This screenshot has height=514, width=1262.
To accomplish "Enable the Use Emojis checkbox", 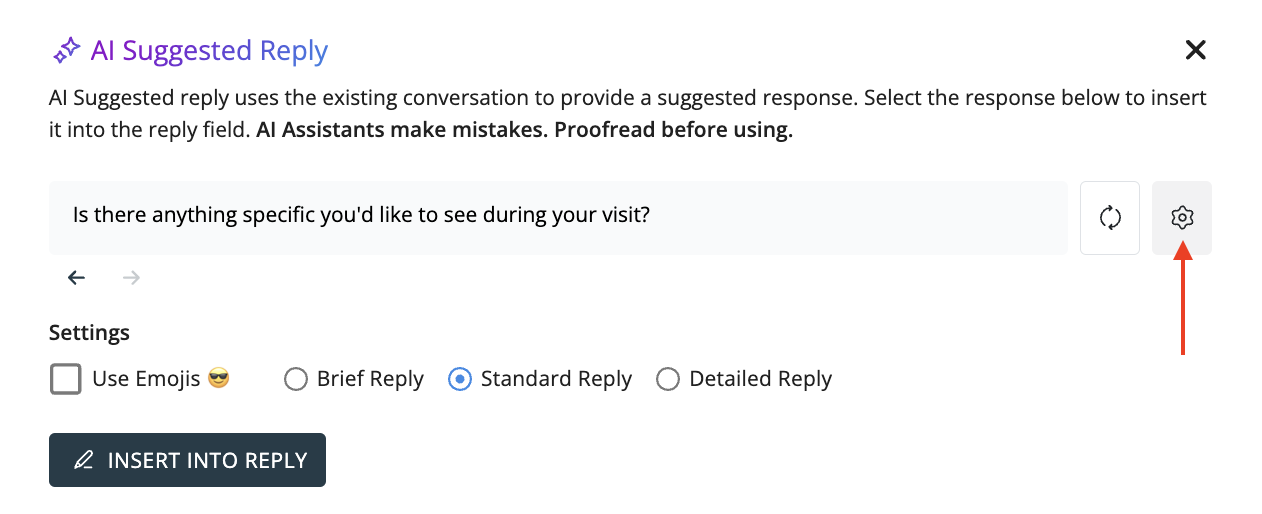I will [66, 380].
